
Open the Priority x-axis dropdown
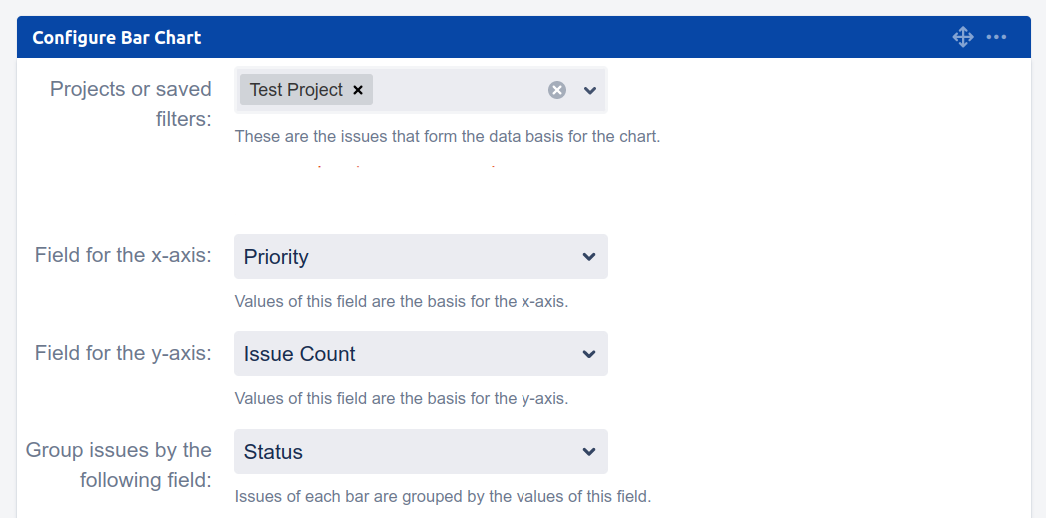tap(420, 257)
